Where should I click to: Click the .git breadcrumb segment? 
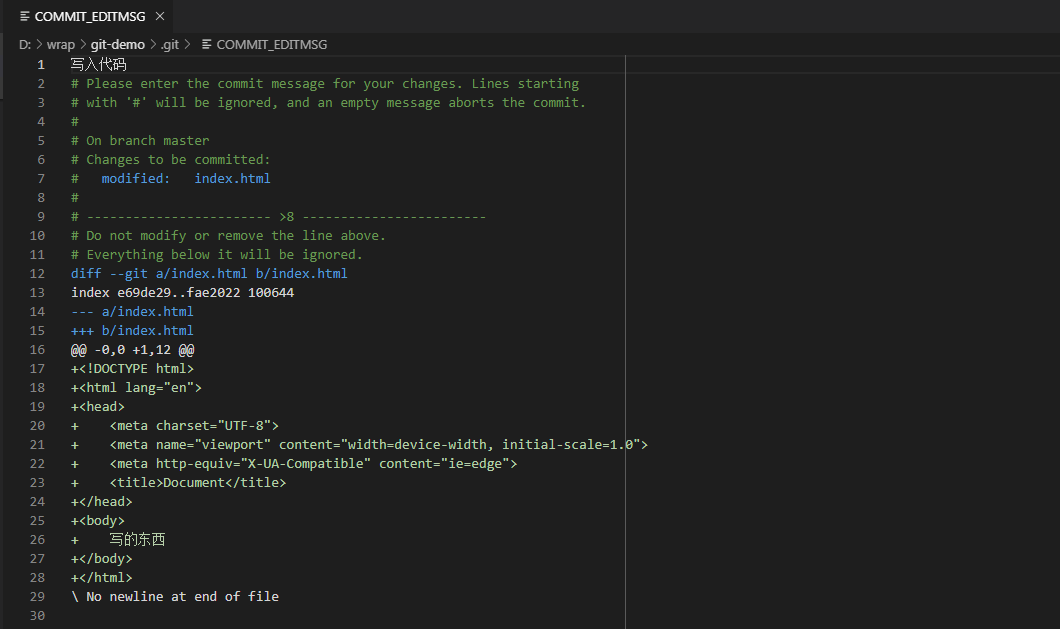point(170,44)
